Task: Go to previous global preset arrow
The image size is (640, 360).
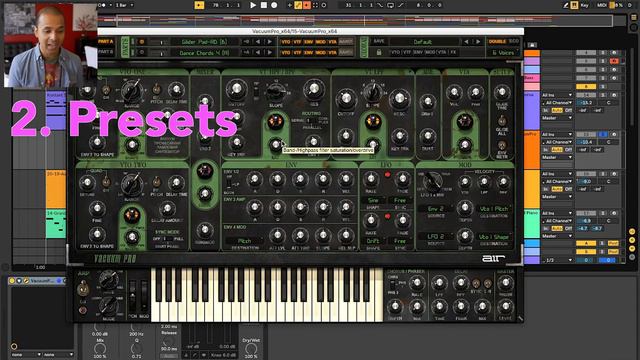Action: coord(467,42)
